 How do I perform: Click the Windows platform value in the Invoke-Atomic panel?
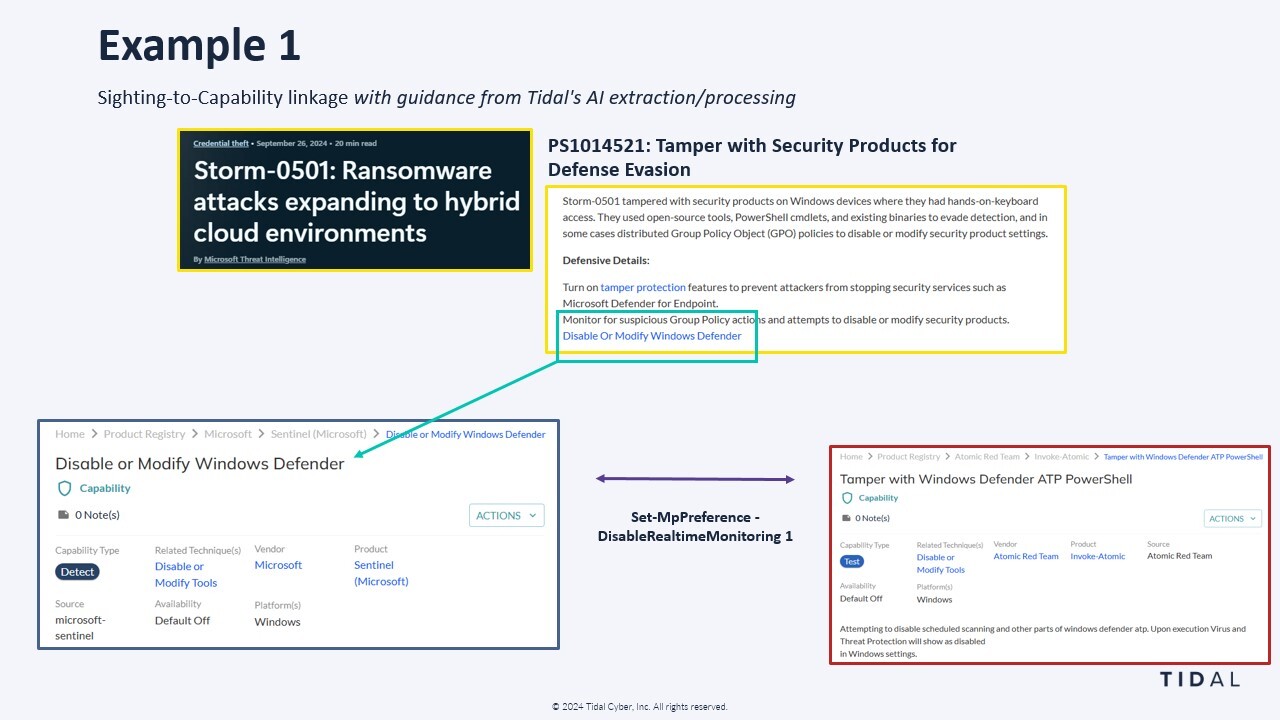[934, 600]
